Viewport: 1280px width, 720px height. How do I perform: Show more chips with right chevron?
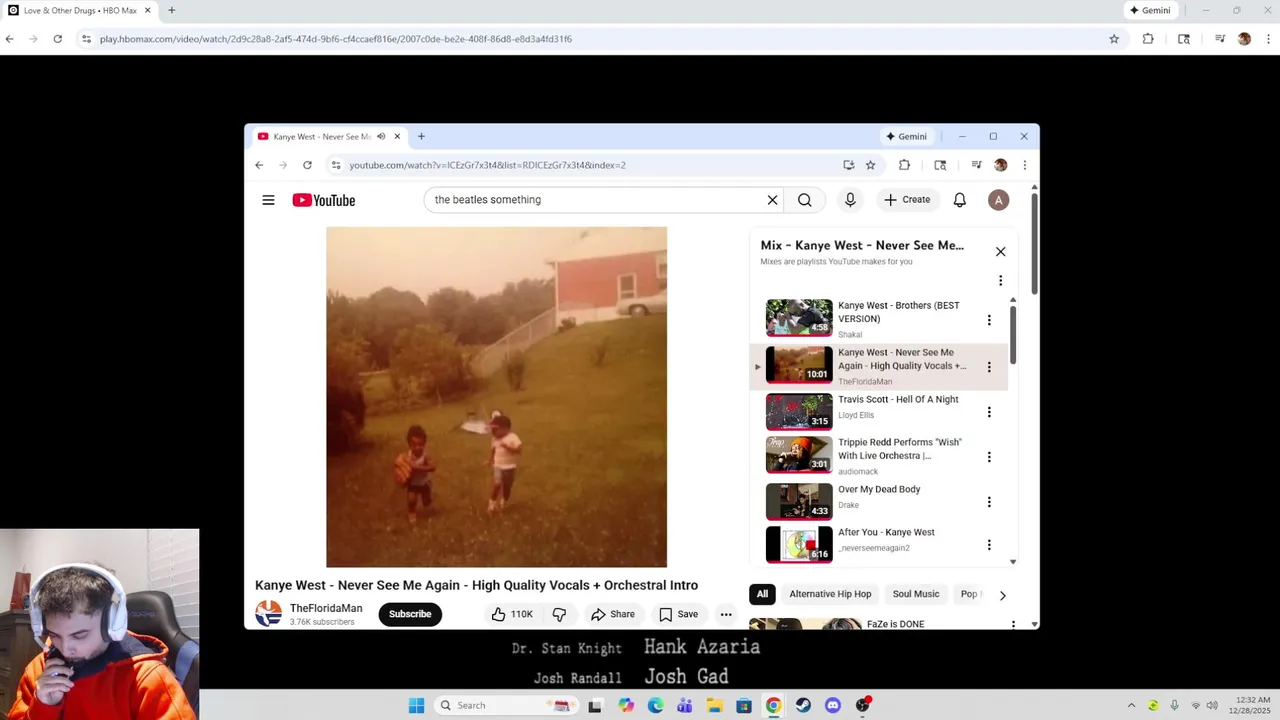[x=1002, y=595]
